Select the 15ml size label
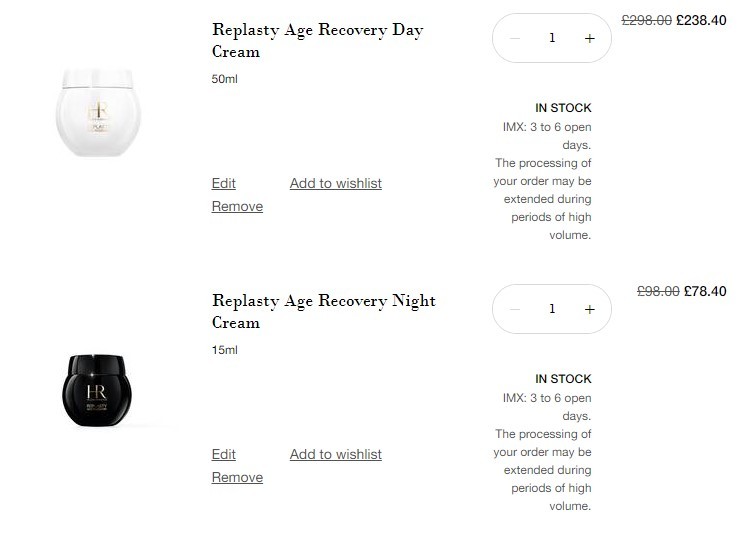The image size is (756, 540). (225, 350)
